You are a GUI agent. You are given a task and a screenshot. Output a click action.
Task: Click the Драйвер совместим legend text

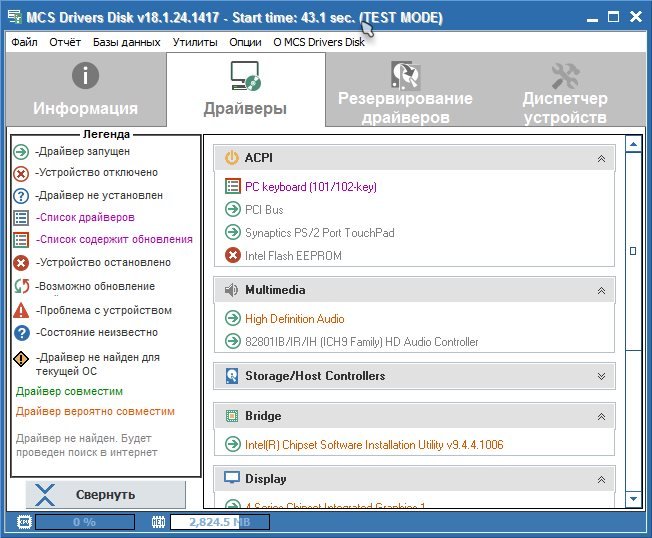pyautogui.click(x=69, y=391)
